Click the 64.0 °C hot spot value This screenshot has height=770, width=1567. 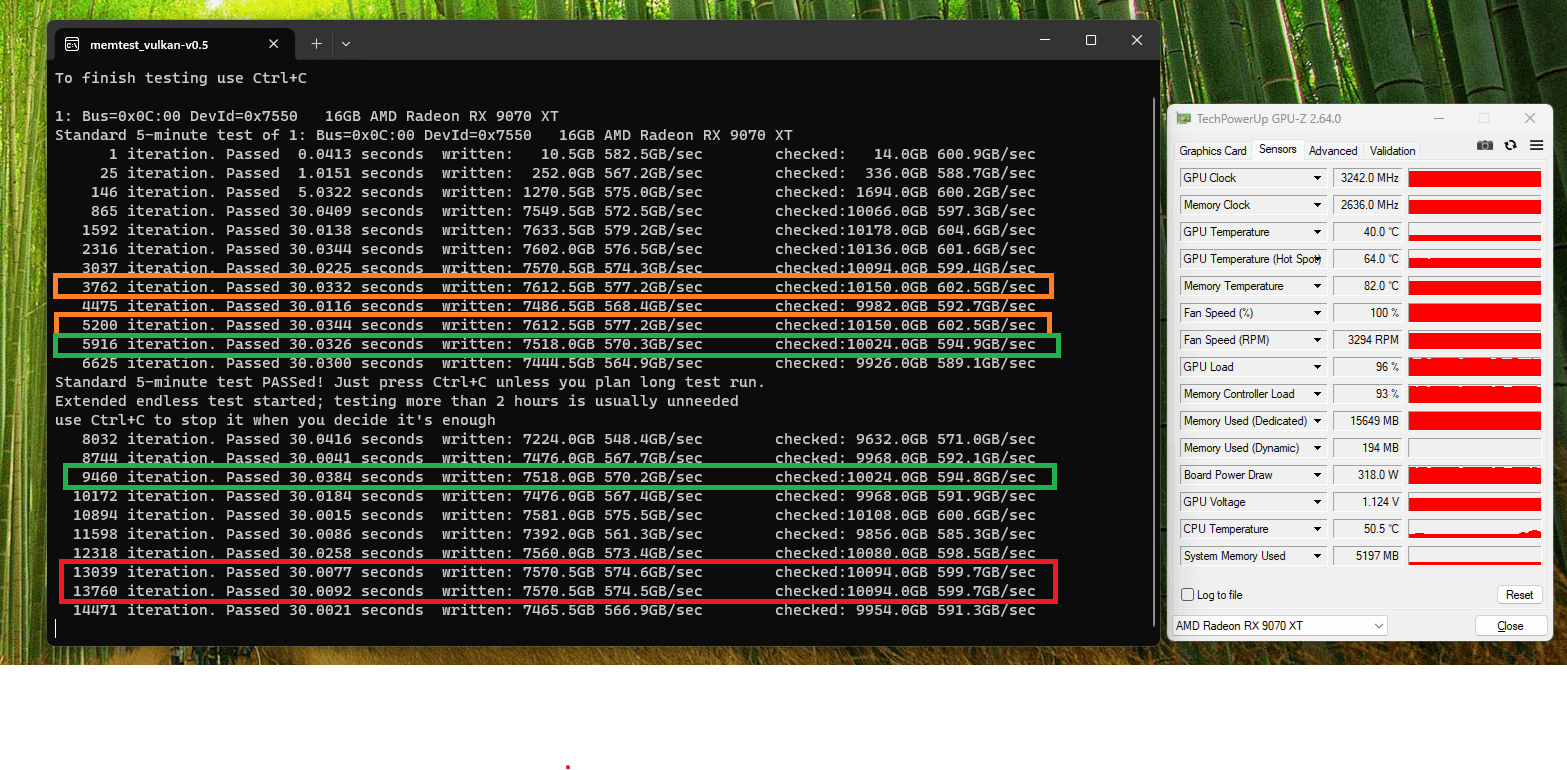[1367, 259]
